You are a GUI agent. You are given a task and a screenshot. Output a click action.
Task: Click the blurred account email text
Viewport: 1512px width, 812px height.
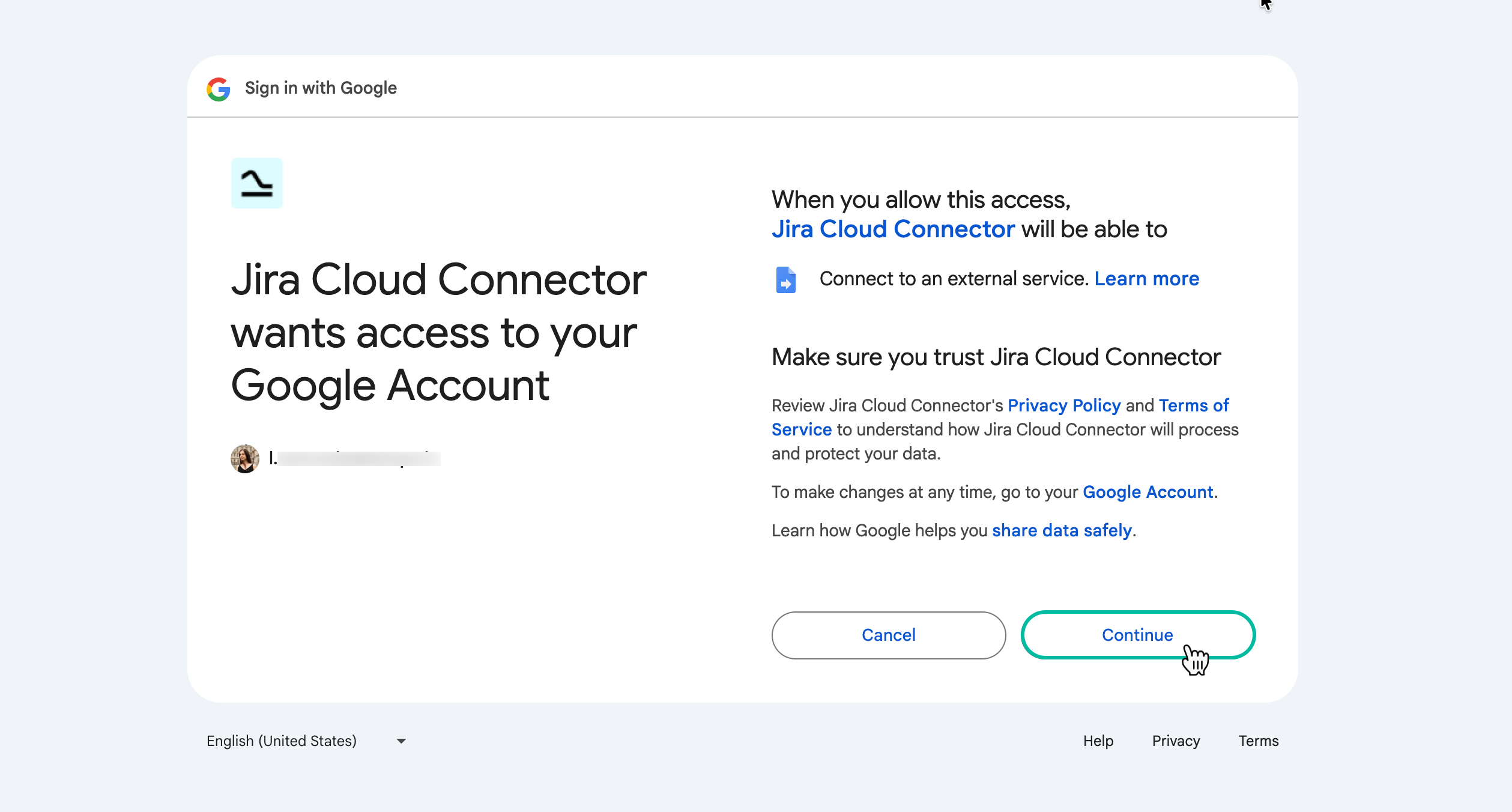point(355,459)
